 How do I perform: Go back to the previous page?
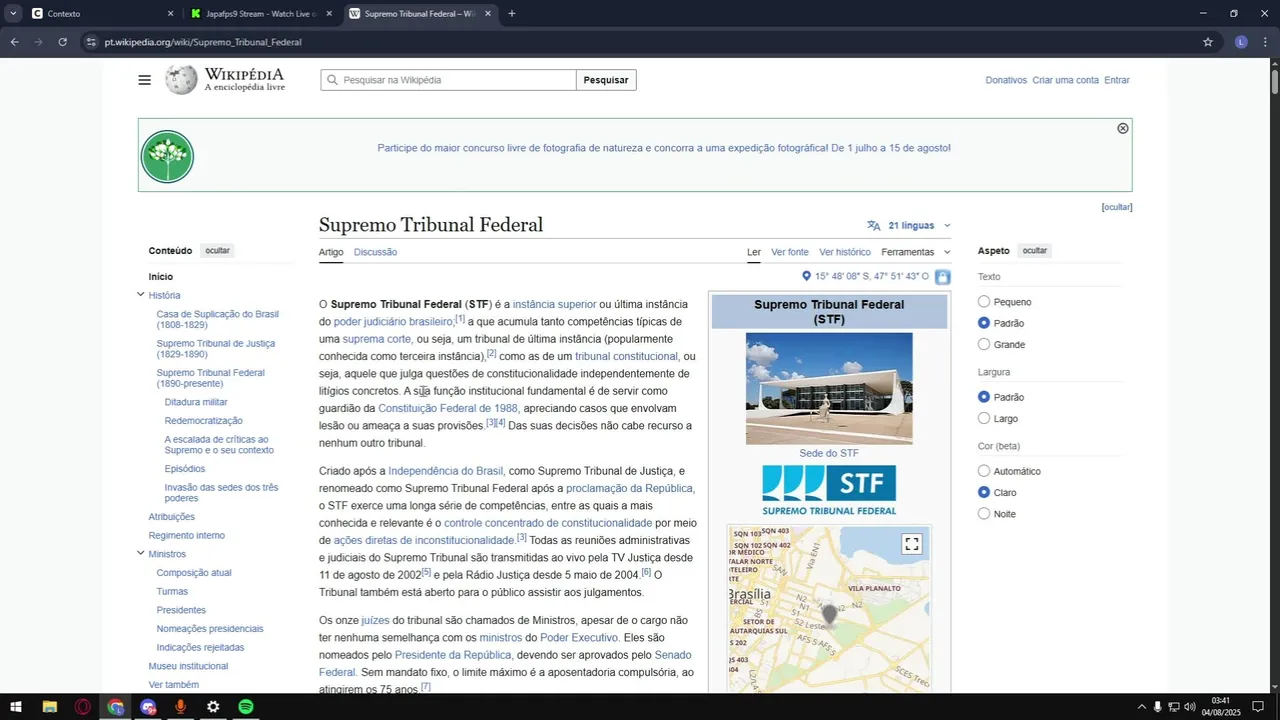tap(14, 42)
